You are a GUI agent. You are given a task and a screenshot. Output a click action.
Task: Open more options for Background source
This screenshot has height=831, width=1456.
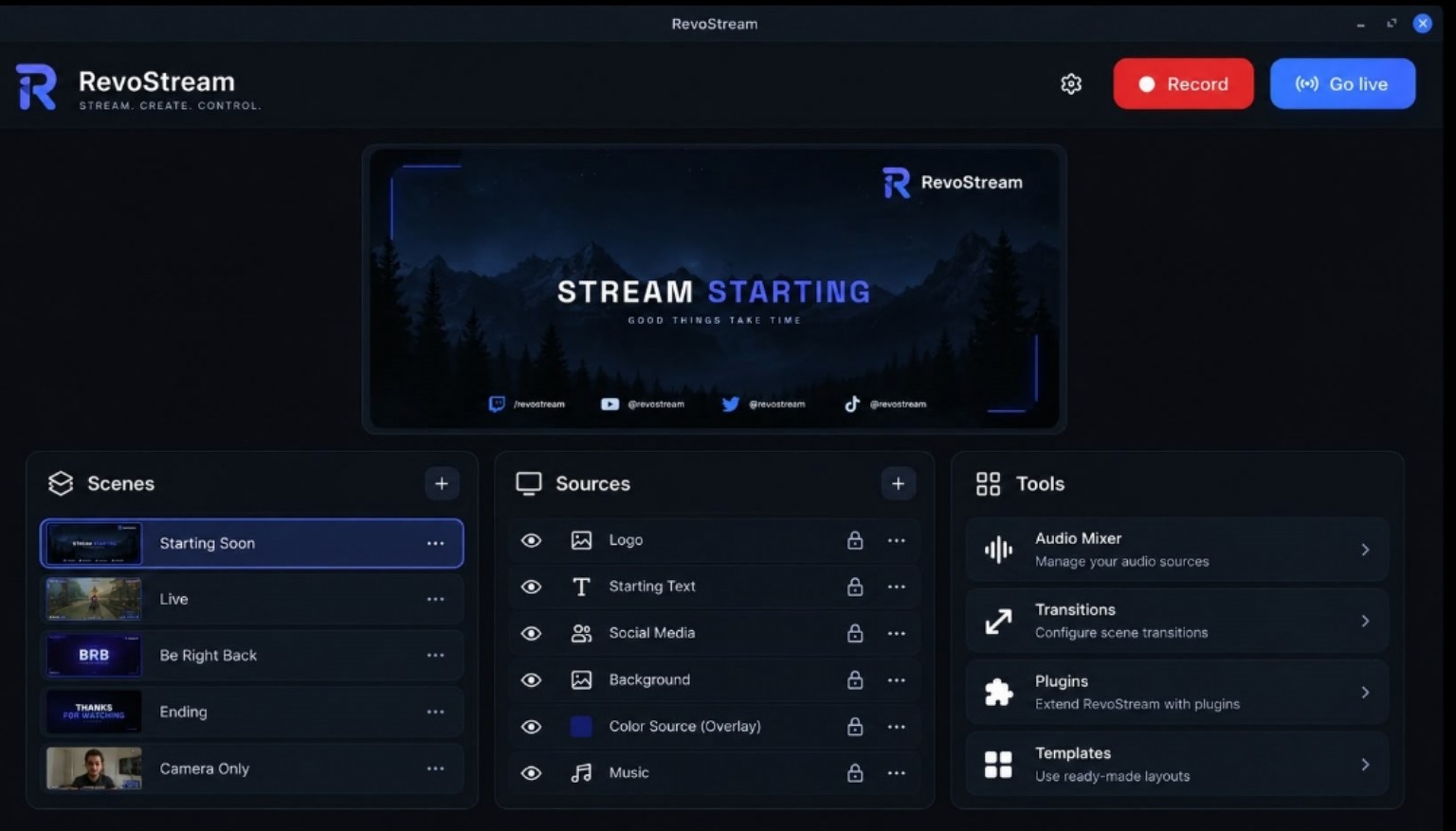point(897,679)
